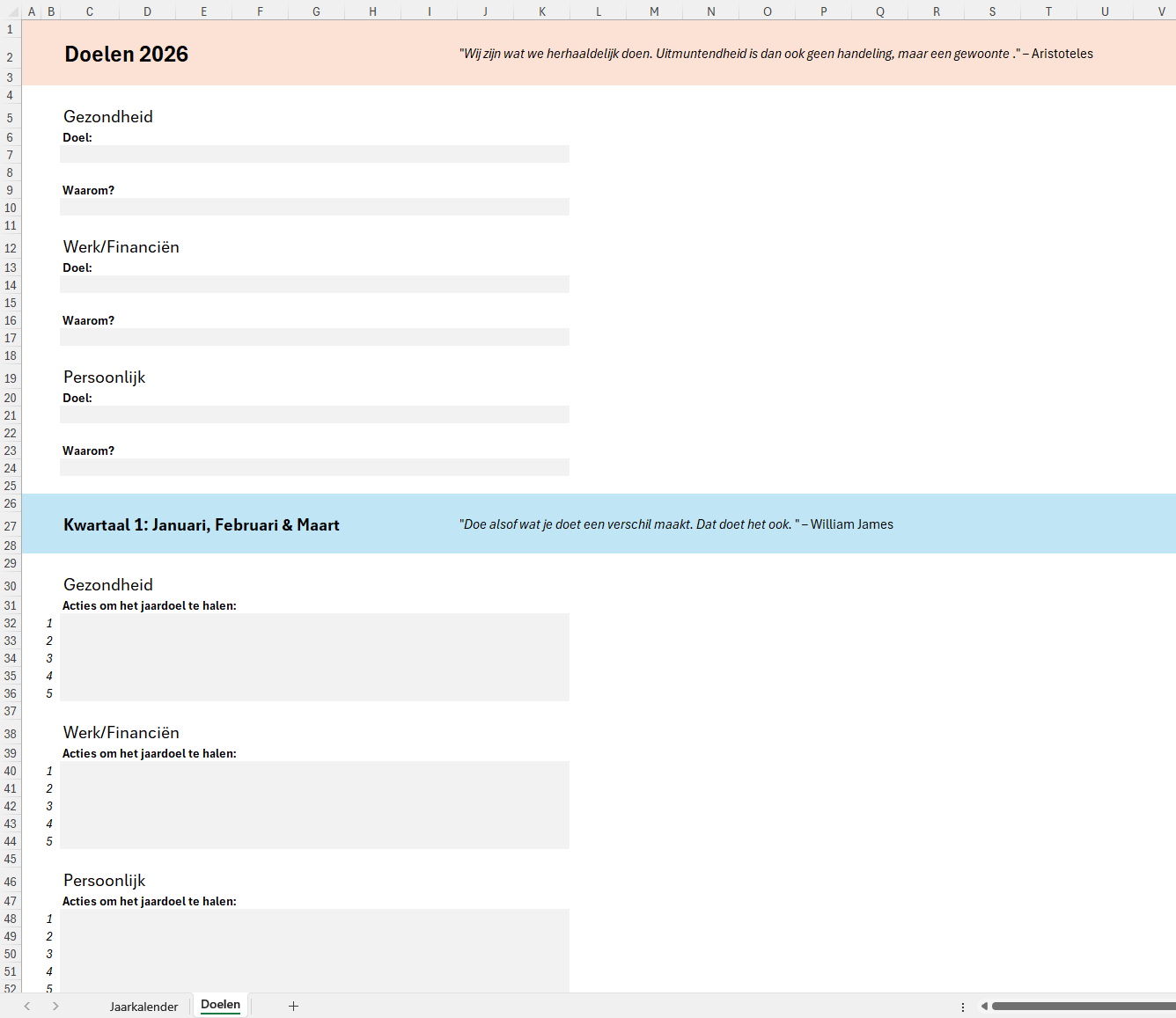Click the Doel field under Persoonlijk
Viewport: 1176px width, 1018px height.
[x=314, y=414]
